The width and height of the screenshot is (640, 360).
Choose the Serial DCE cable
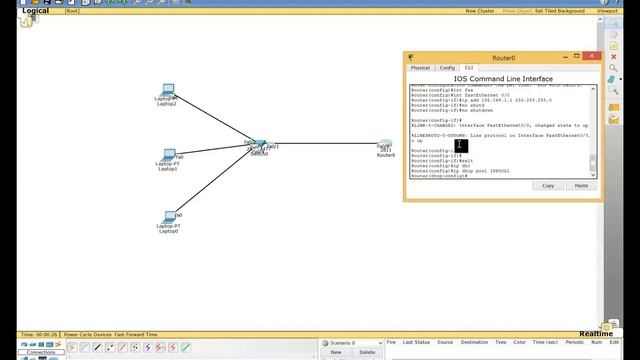(x=160, y=347)
